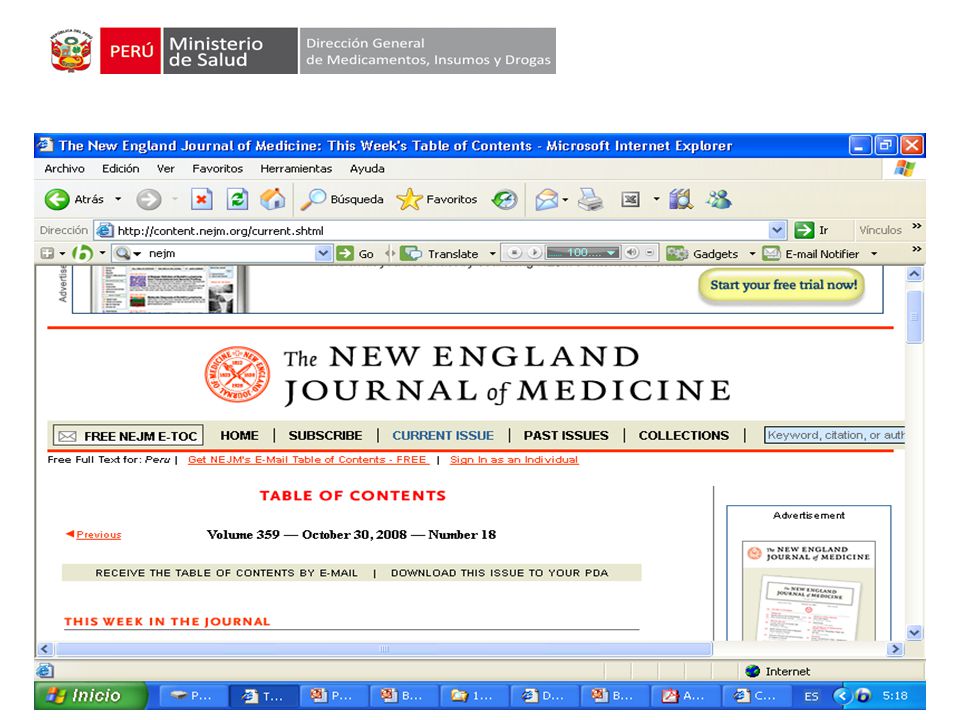Click the media player stop button
Viewport: 960px width, 720px height.
514,252
